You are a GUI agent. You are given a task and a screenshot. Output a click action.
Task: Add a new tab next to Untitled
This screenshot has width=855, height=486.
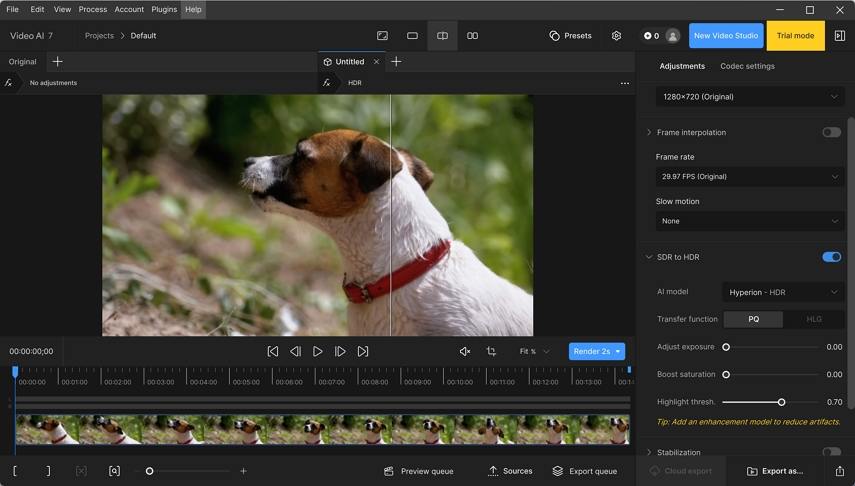point(396,62)
